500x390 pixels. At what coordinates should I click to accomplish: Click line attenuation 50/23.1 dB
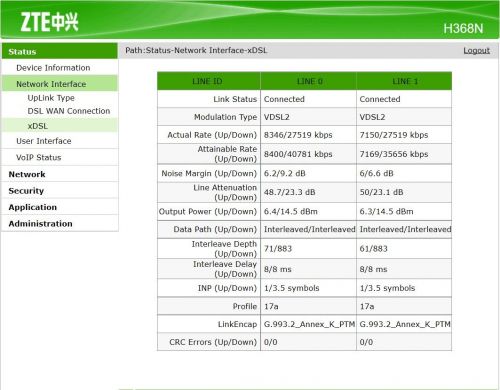(x=381, y=192)
